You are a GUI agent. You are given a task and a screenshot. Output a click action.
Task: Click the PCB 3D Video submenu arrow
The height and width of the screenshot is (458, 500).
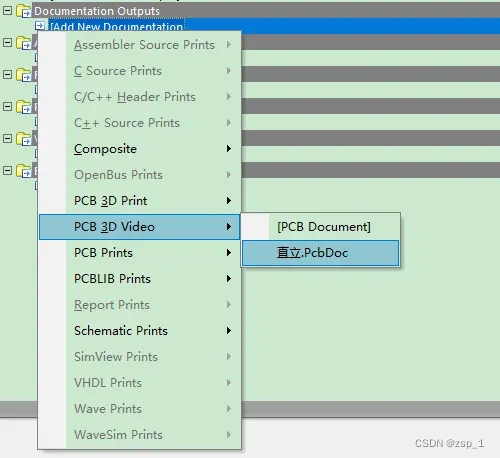pyautogui.click(x=229, y=227)
